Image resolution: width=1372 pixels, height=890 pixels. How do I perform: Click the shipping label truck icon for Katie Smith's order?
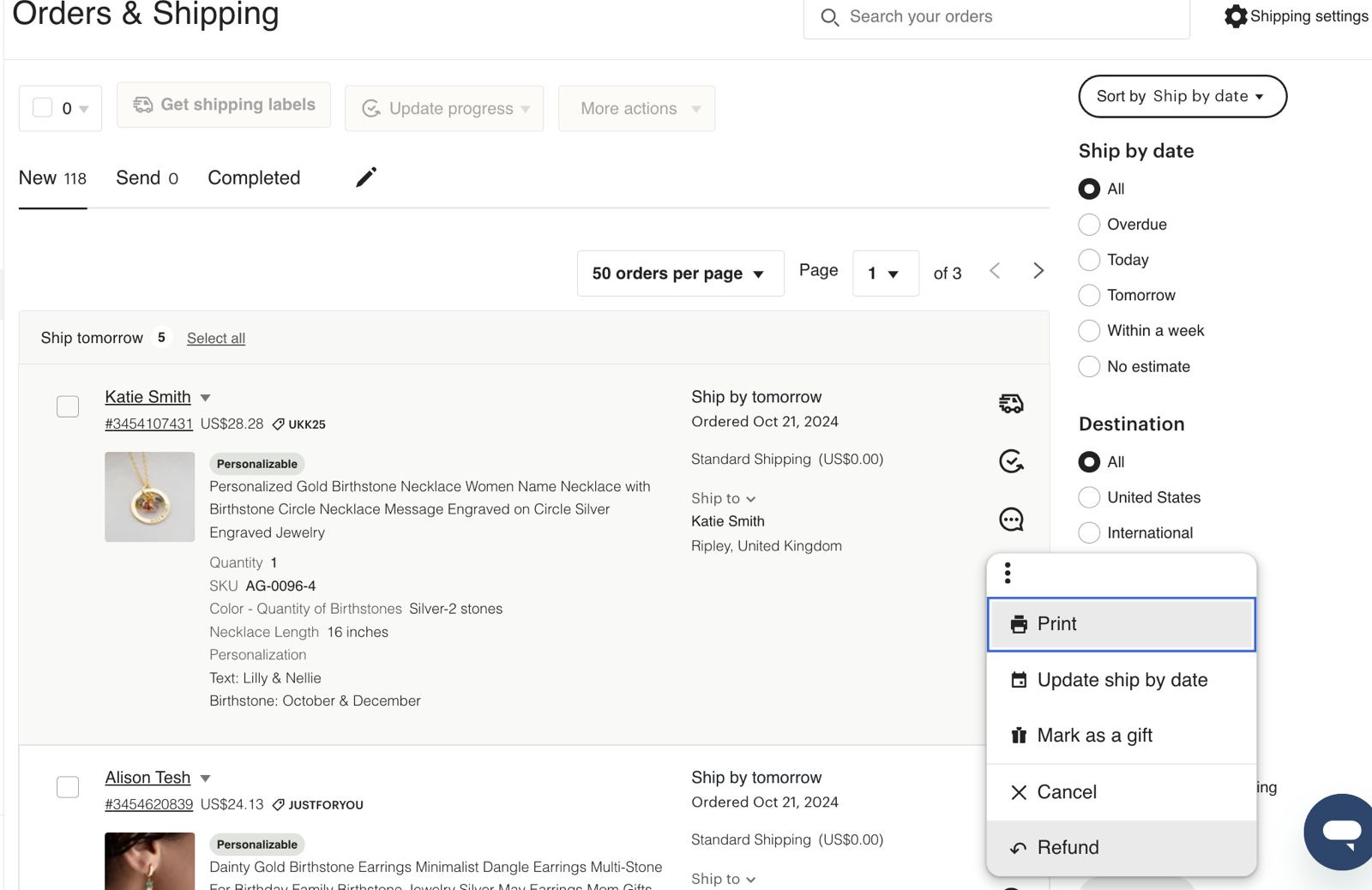[1011, 403]
